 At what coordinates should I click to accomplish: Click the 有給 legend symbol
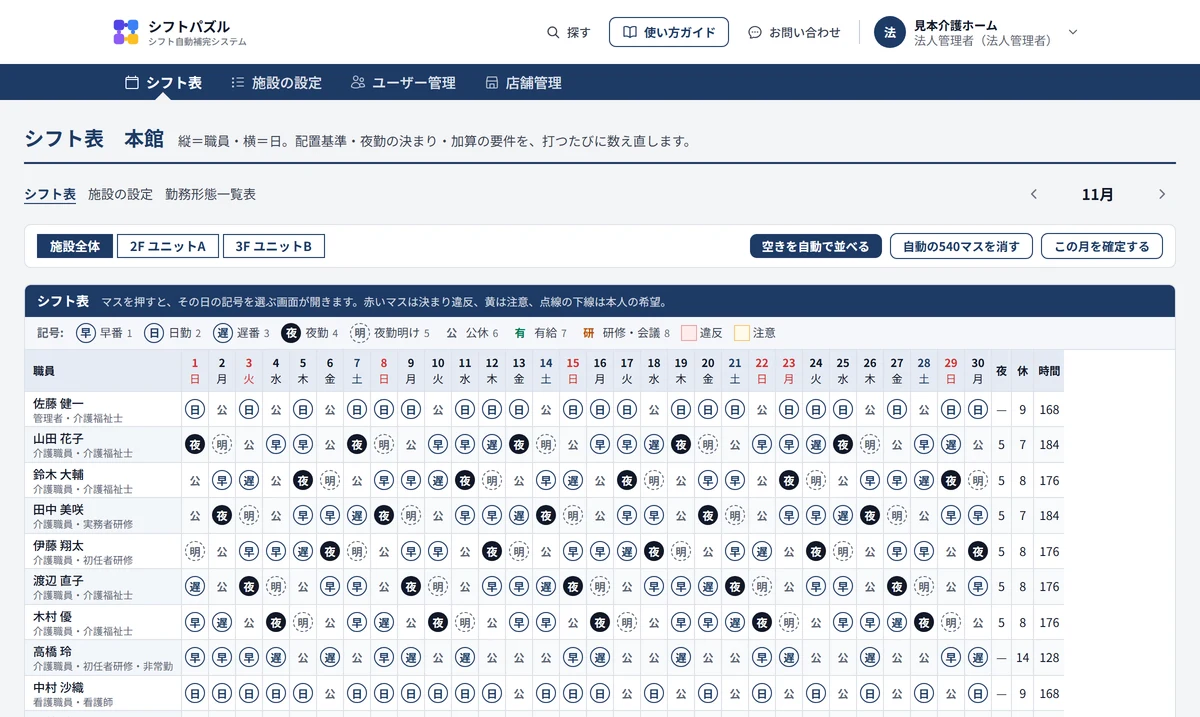(520, 333)
